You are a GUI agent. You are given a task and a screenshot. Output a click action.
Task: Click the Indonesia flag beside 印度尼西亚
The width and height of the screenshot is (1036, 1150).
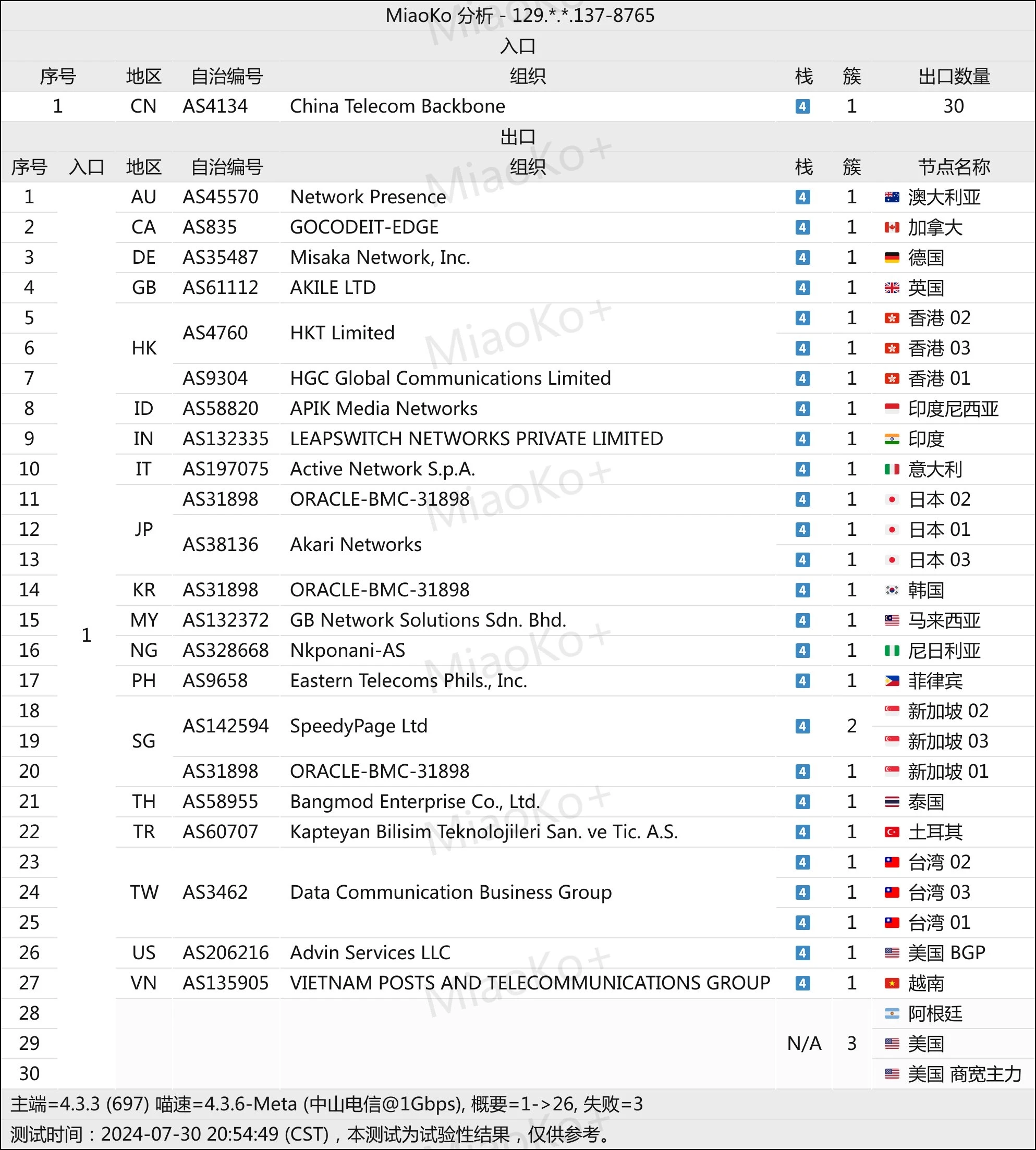pyautogui.click(x=892, y=409)
